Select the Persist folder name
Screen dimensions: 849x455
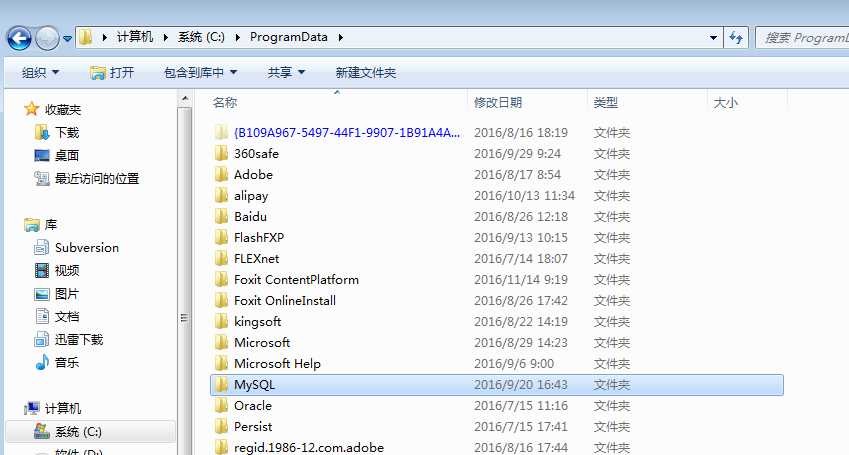pyautogui.click(x=253, y=427)
